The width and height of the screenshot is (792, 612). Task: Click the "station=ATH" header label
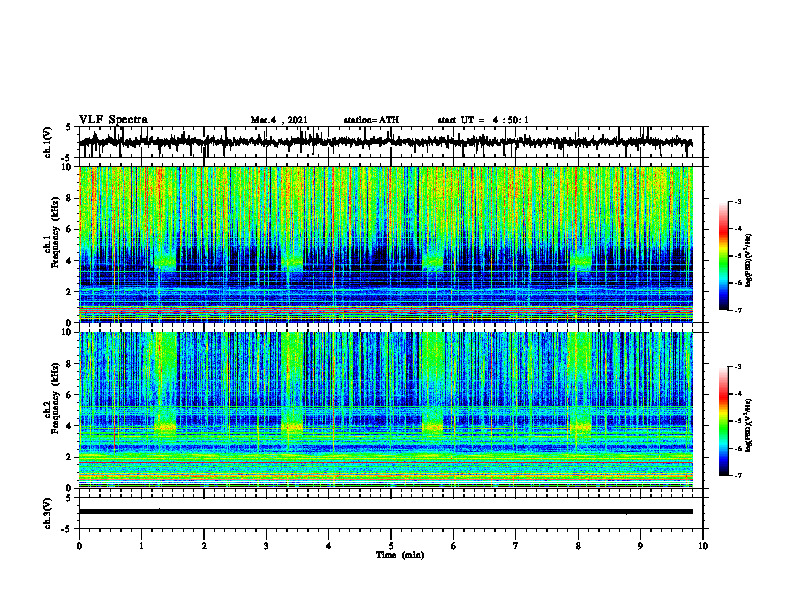tap(371, 120)
